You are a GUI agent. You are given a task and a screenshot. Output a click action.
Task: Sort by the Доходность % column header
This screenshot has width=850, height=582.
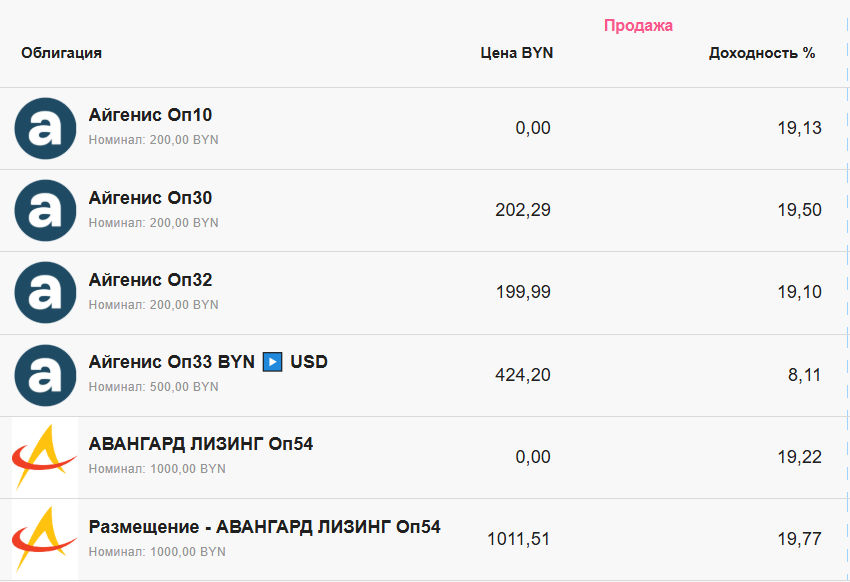(762, 53)
